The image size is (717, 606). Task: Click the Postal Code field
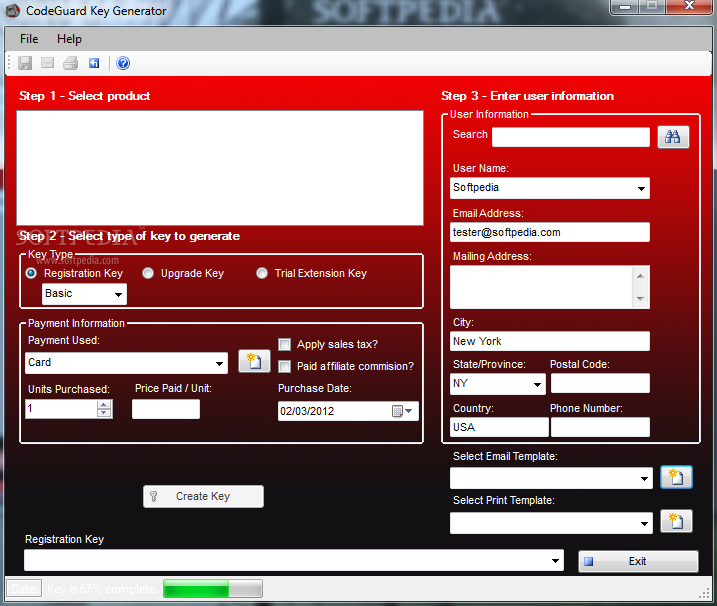click(600, 383)
